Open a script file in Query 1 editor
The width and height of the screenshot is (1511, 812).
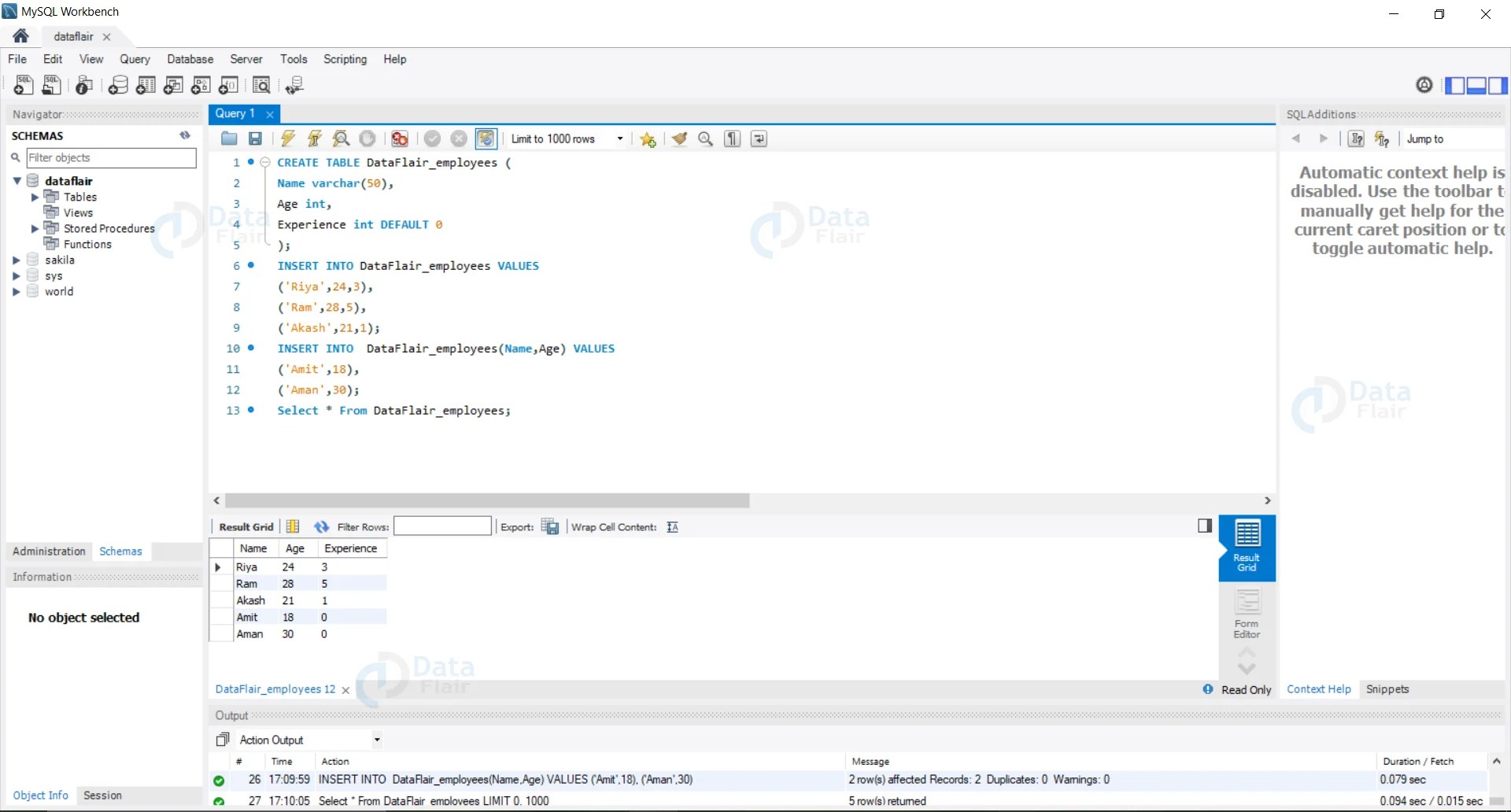[229, 138]
